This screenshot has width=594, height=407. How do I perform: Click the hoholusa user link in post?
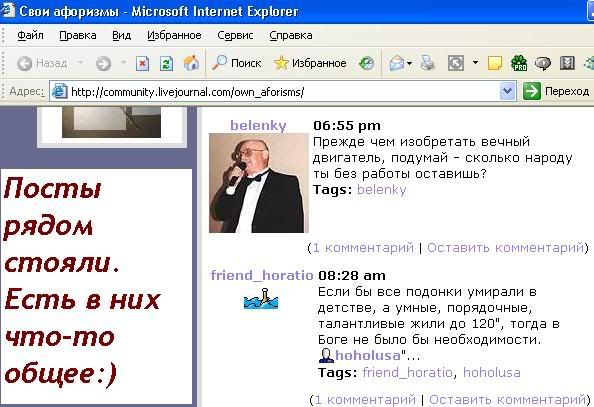pyautogui.click(x=367, y=355)
